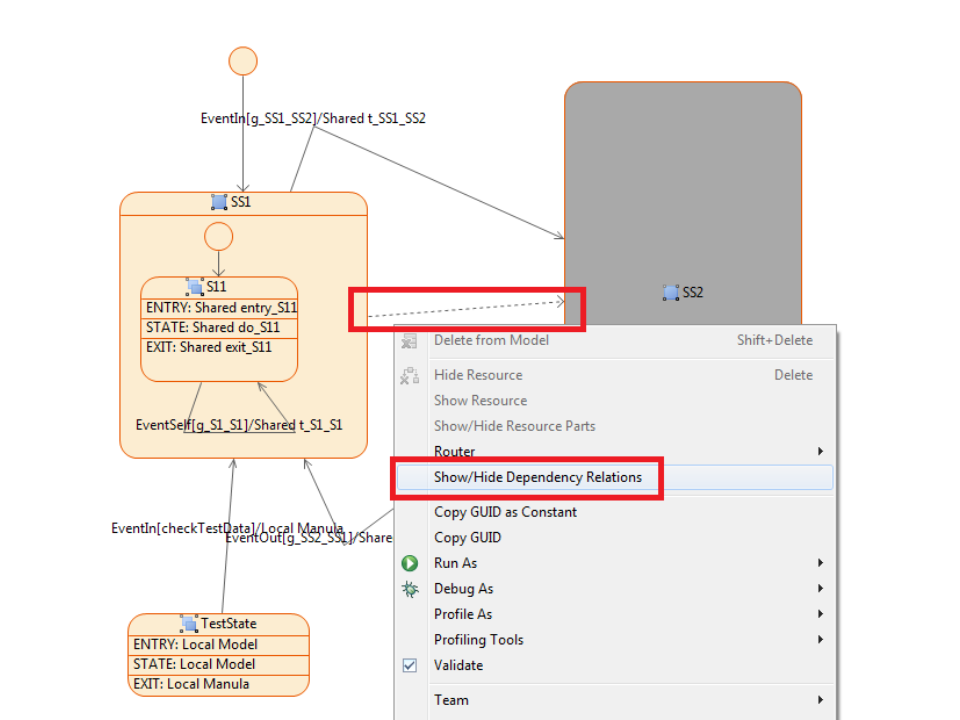This screenshot has width=960, height=720.
Task: Expand the Profiling Tools submenu arrow
Action: coord(820,640)
